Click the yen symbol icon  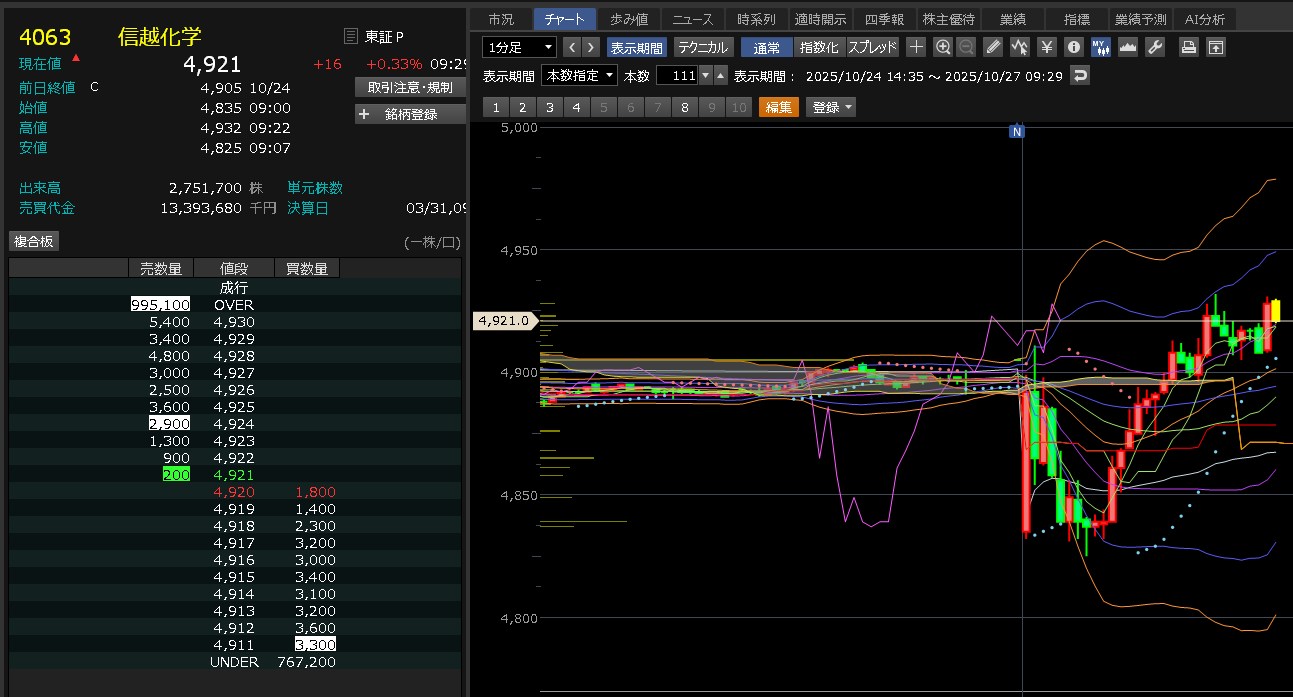click(x=1047, y=47)
